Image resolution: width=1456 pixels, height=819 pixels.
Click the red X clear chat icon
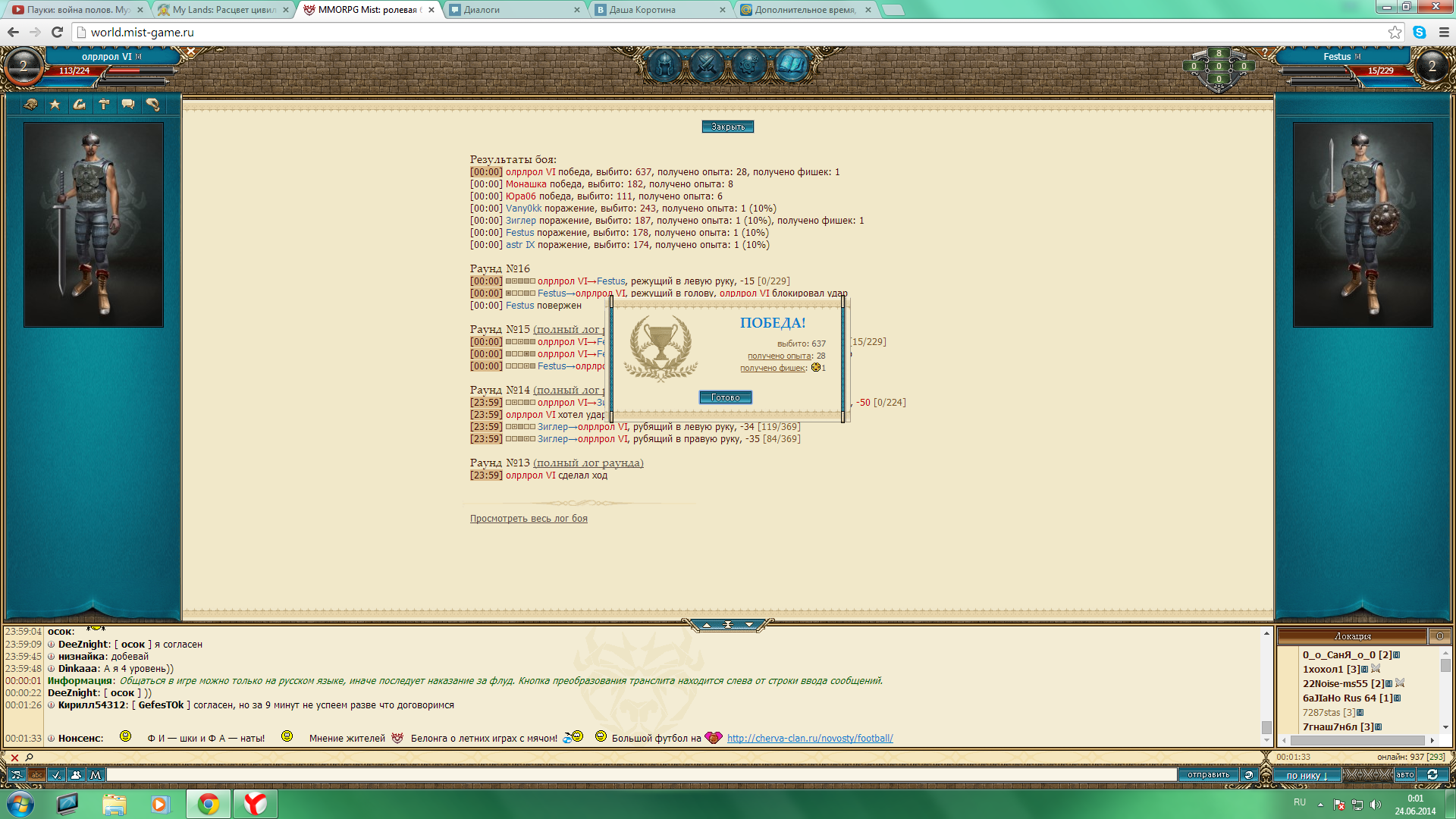pos(14,758)
